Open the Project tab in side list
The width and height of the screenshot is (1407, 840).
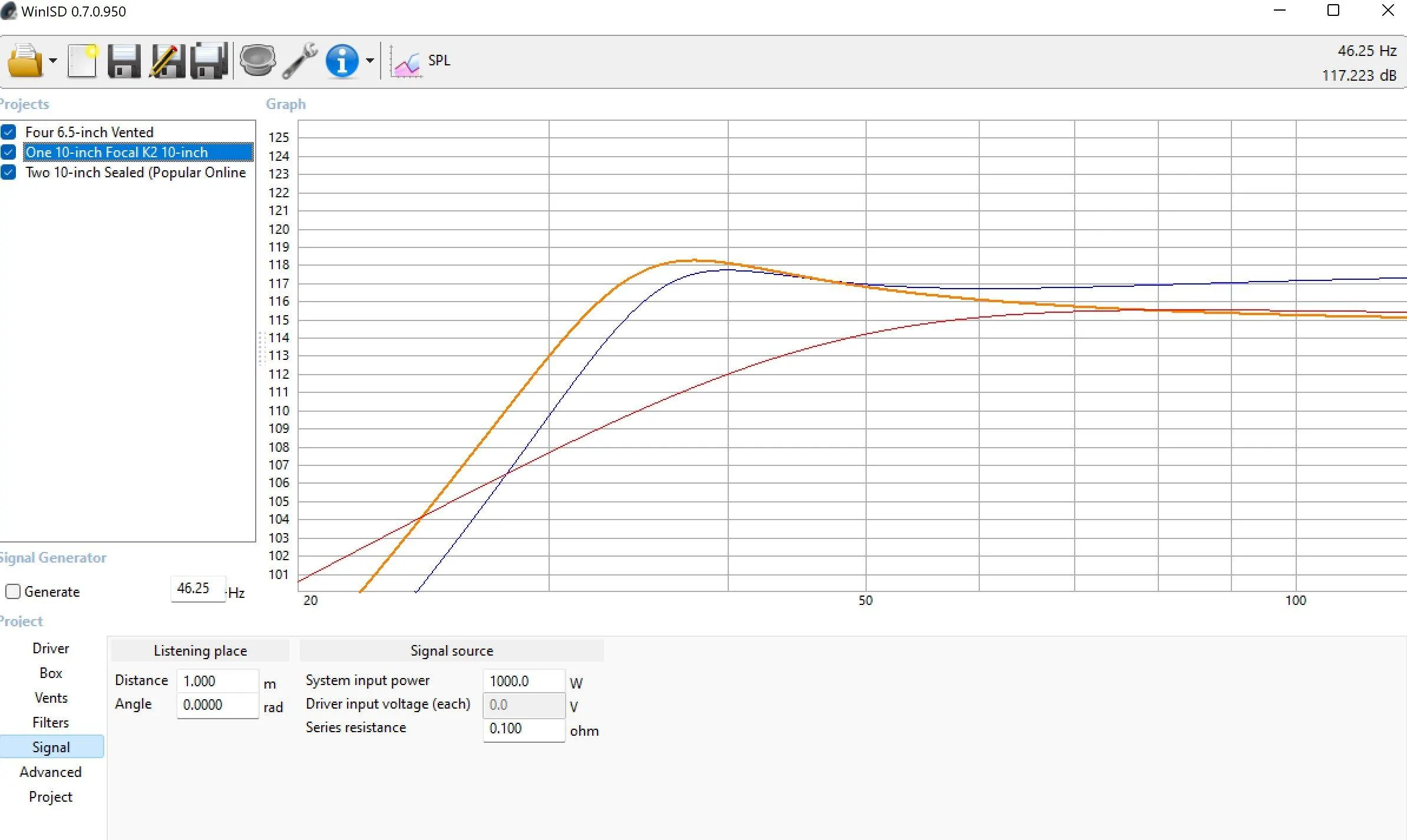[x=51, y=796]
